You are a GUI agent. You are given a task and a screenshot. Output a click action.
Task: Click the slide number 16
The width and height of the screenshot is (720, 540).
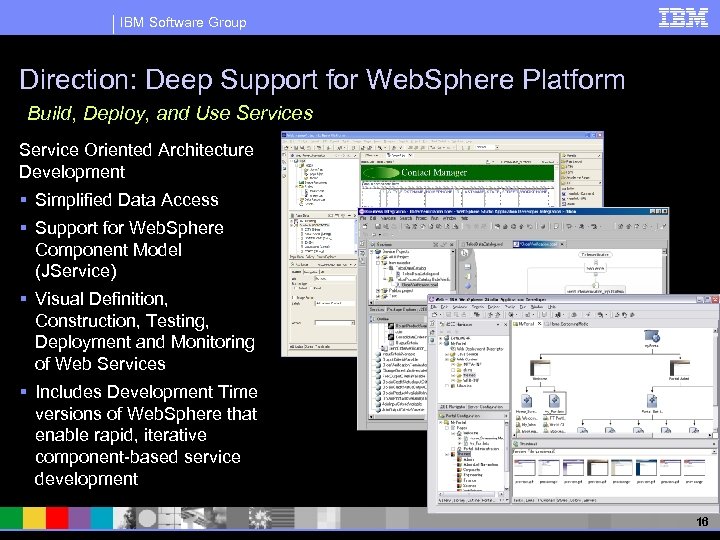tap(702, 522)
